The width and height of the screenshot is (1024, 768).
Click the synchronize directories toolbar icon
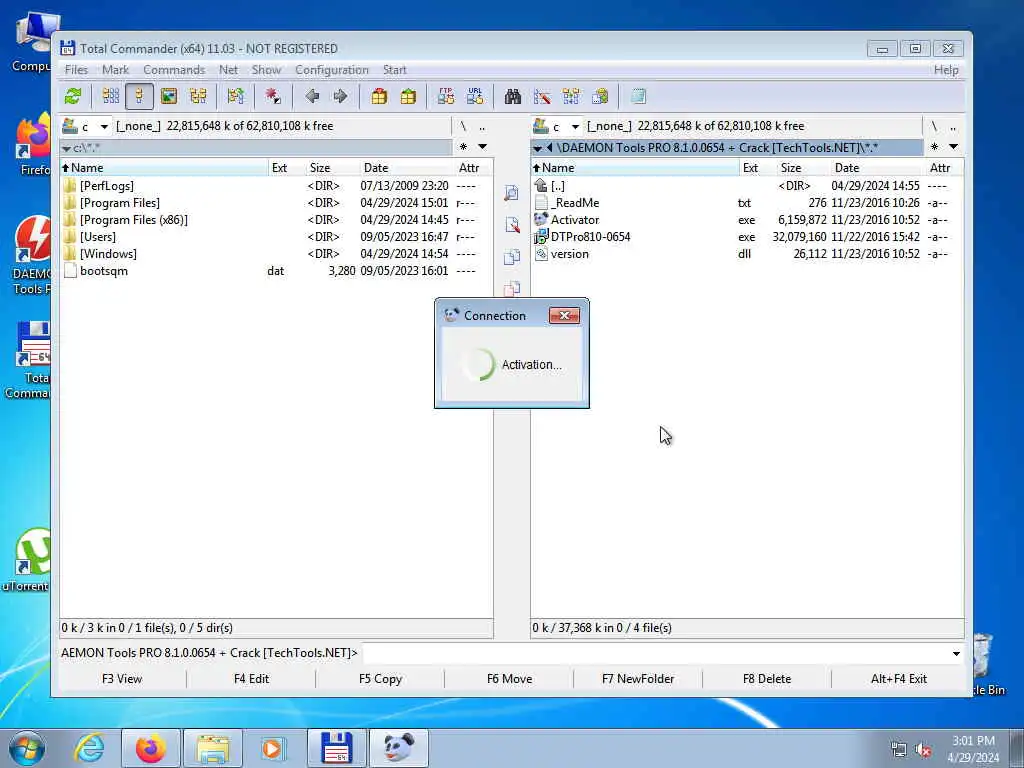571,97
